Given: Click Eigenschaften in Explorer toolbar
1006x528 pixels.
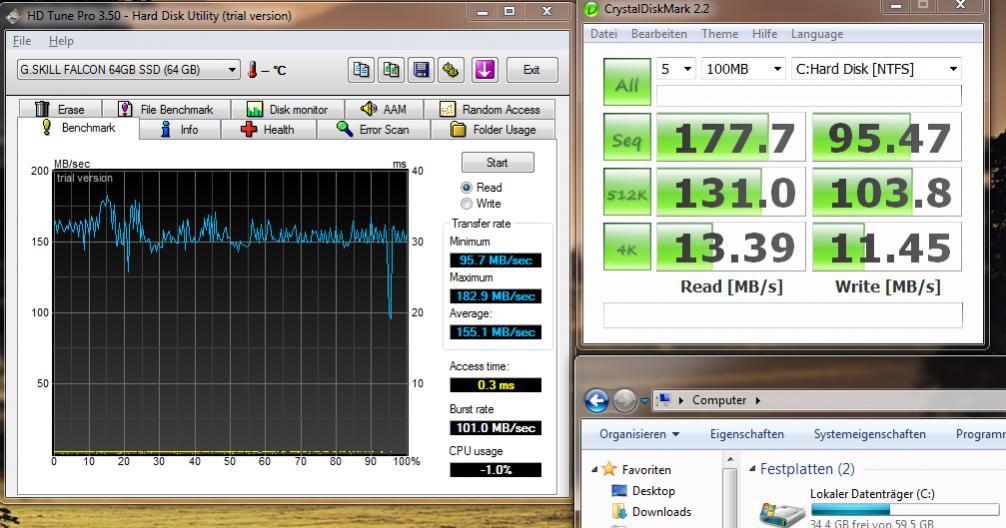Looking at the screenshot, I should coord(747,434).
